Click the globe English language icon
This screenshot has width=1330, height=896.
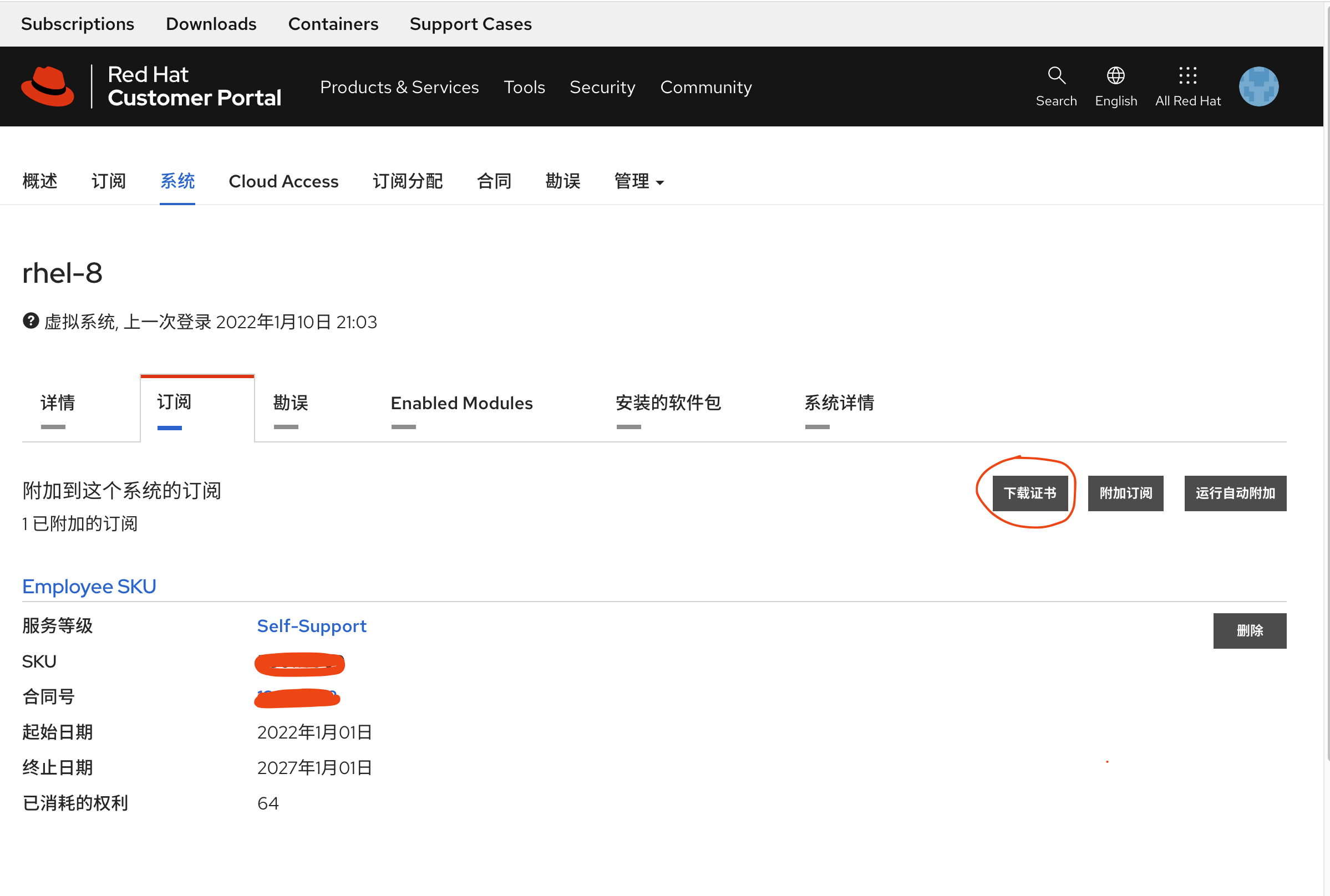1115,75
